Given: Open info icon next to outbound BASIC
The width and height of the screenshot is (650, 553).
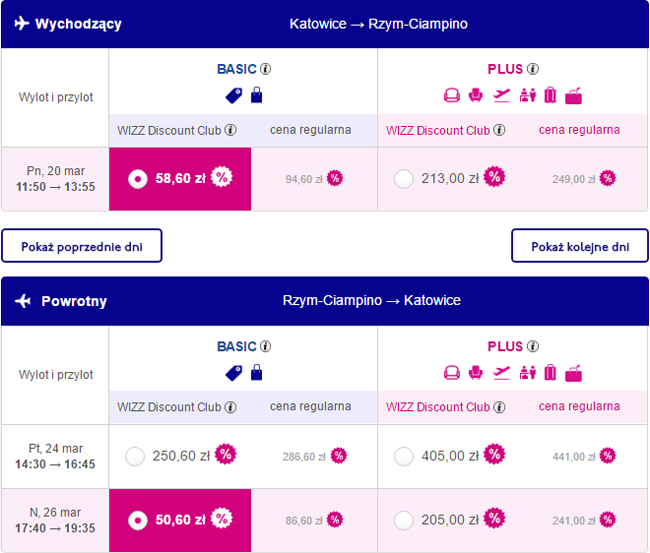Looking at the screenshot, I should (265, 69).
